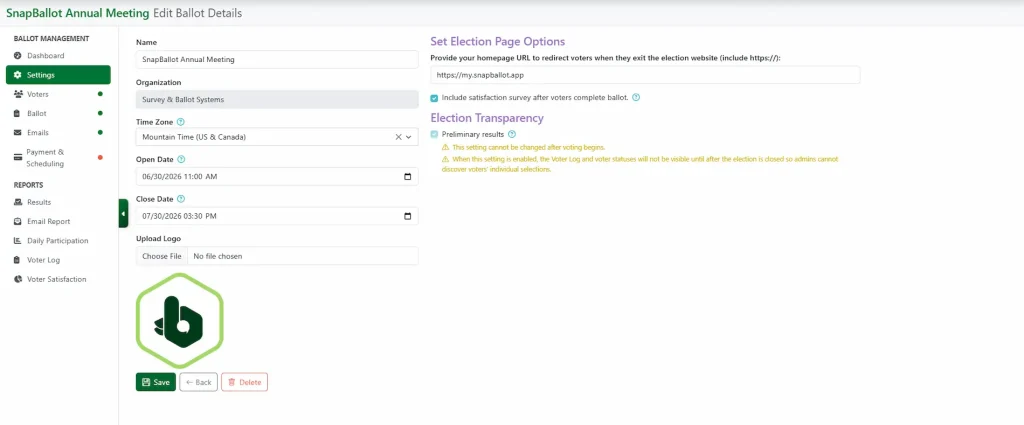
Task: Open Preliminary results help icon
Action: pyautogui.click(x=512, y=134)
